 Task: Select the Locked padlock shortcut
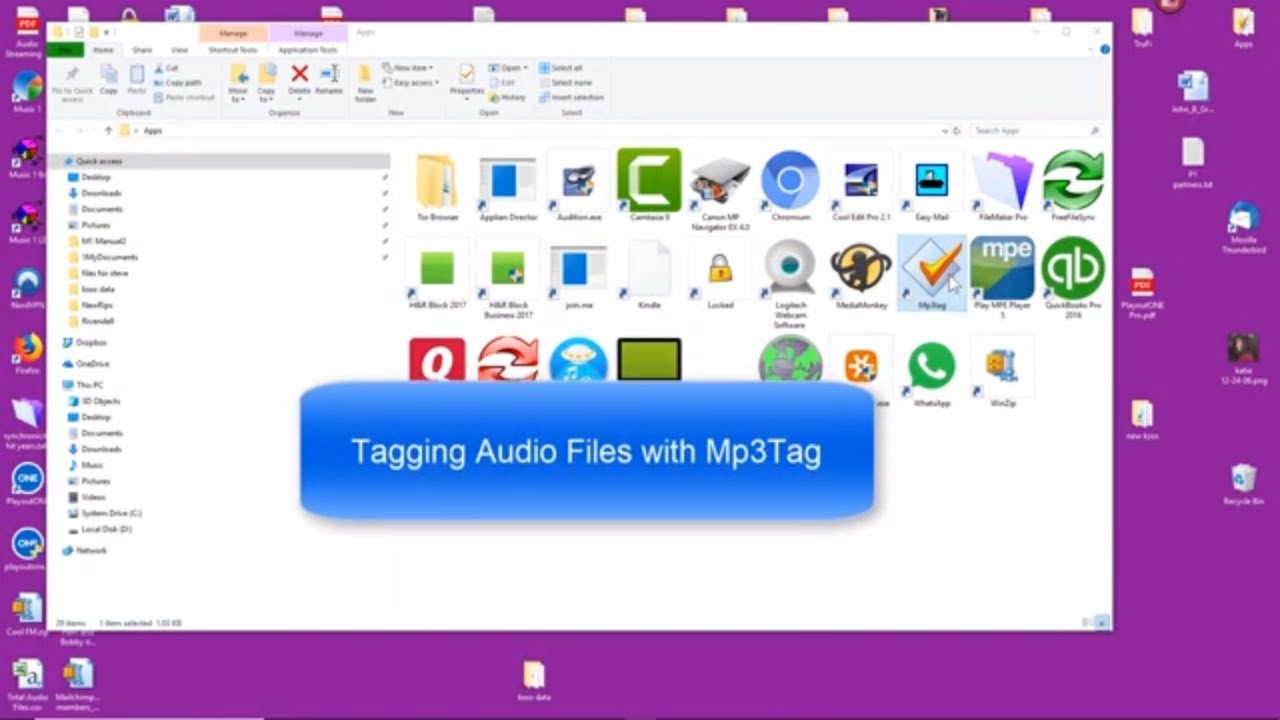[720, 273]
